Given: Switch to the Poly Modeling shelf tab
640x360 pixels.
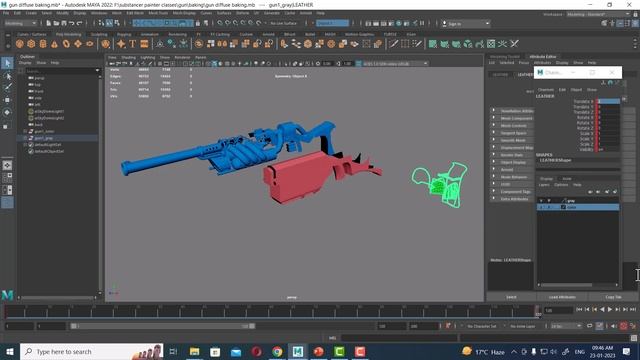Looking at the screenshot, I should pyautogui.click(x=69, y=34).
